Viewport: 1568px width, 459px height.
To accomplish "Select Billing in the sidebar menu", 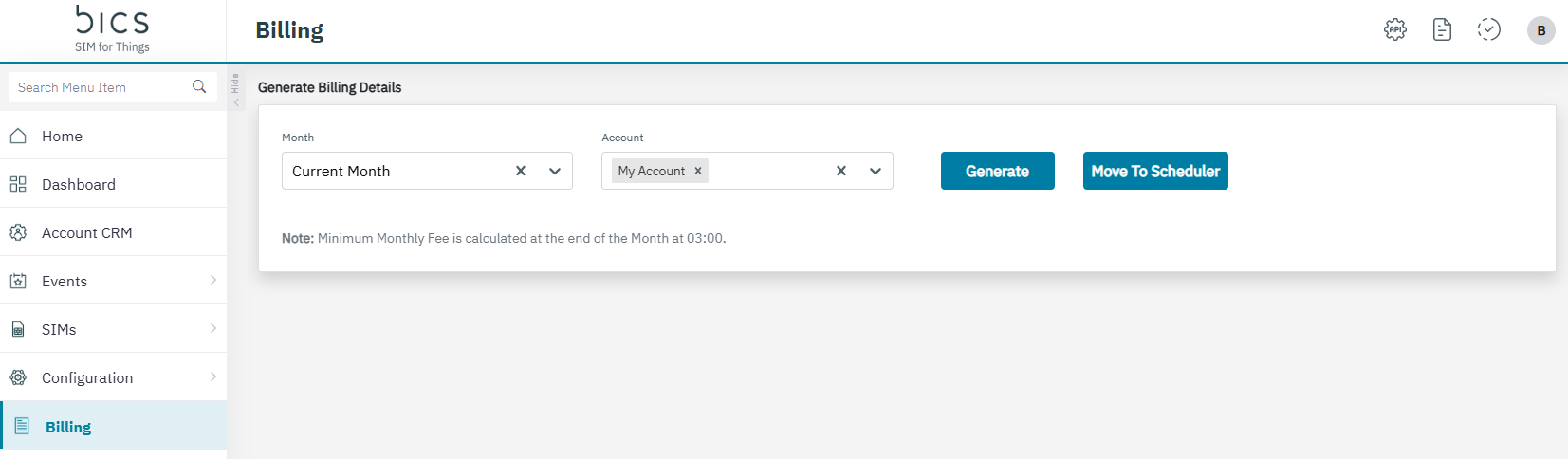I will (68, 427).
